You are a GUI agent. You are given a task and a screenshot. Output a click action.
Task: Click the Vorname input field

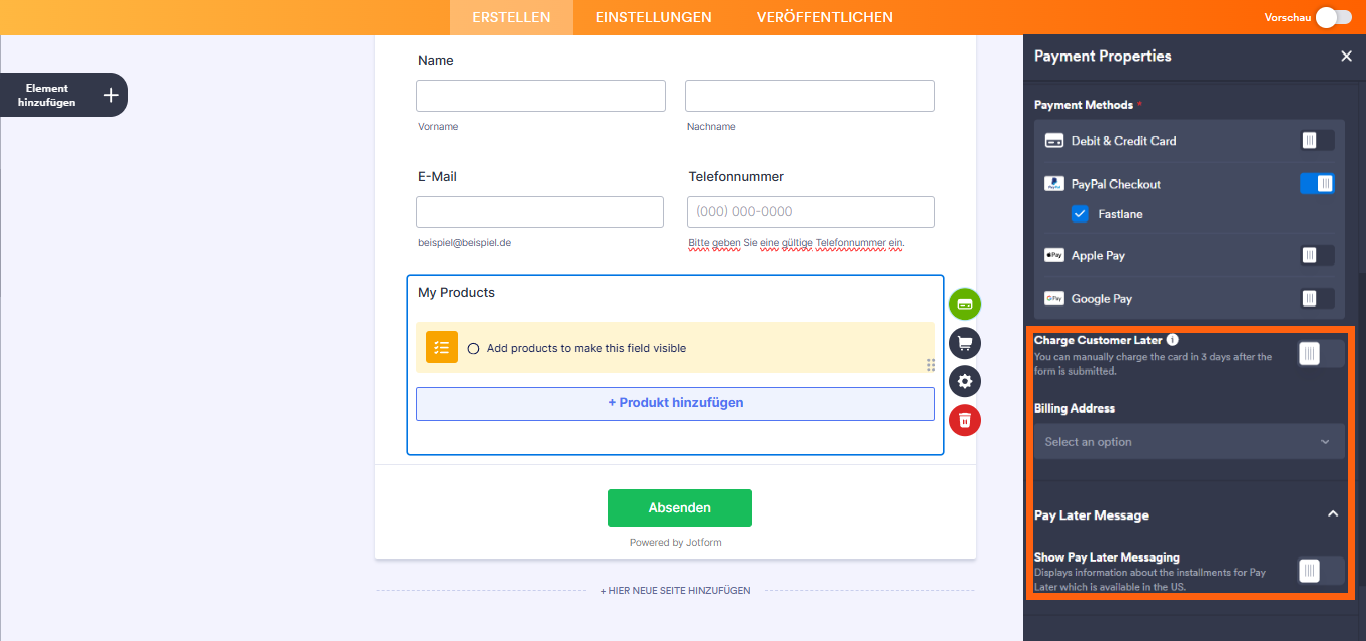tap(540, 95)
